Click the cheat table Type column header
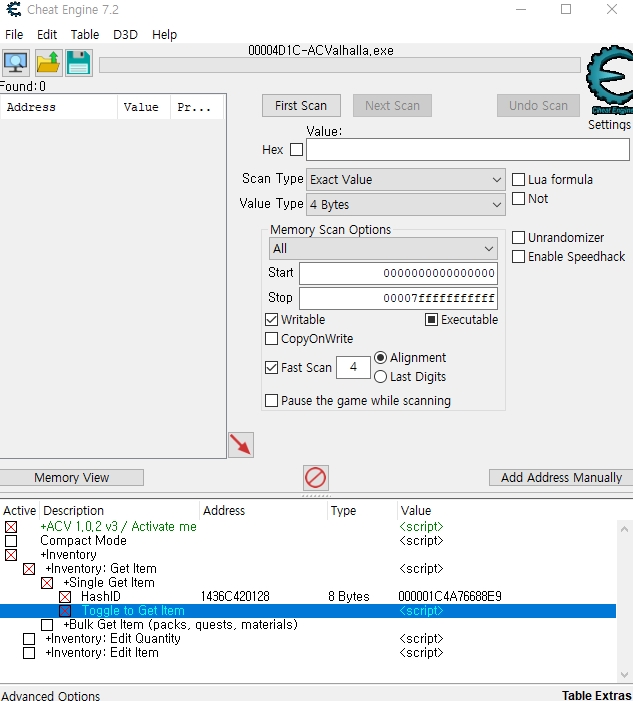The height and width of the screenshot is (701, 633). pos(362,511)
